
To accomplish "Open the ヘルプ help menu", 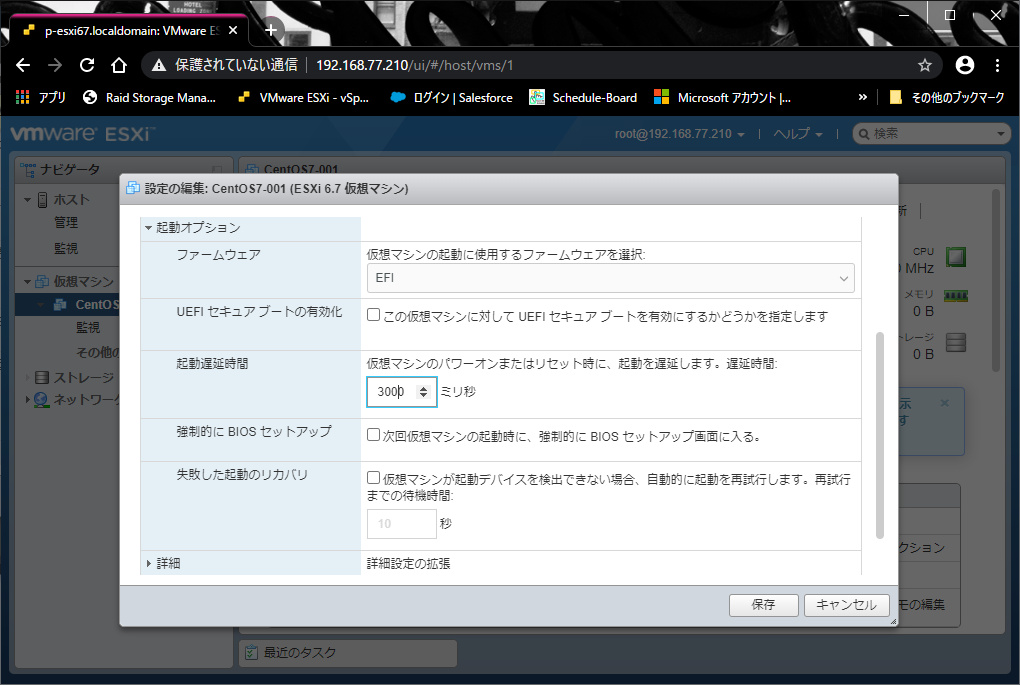I will 798,134.
